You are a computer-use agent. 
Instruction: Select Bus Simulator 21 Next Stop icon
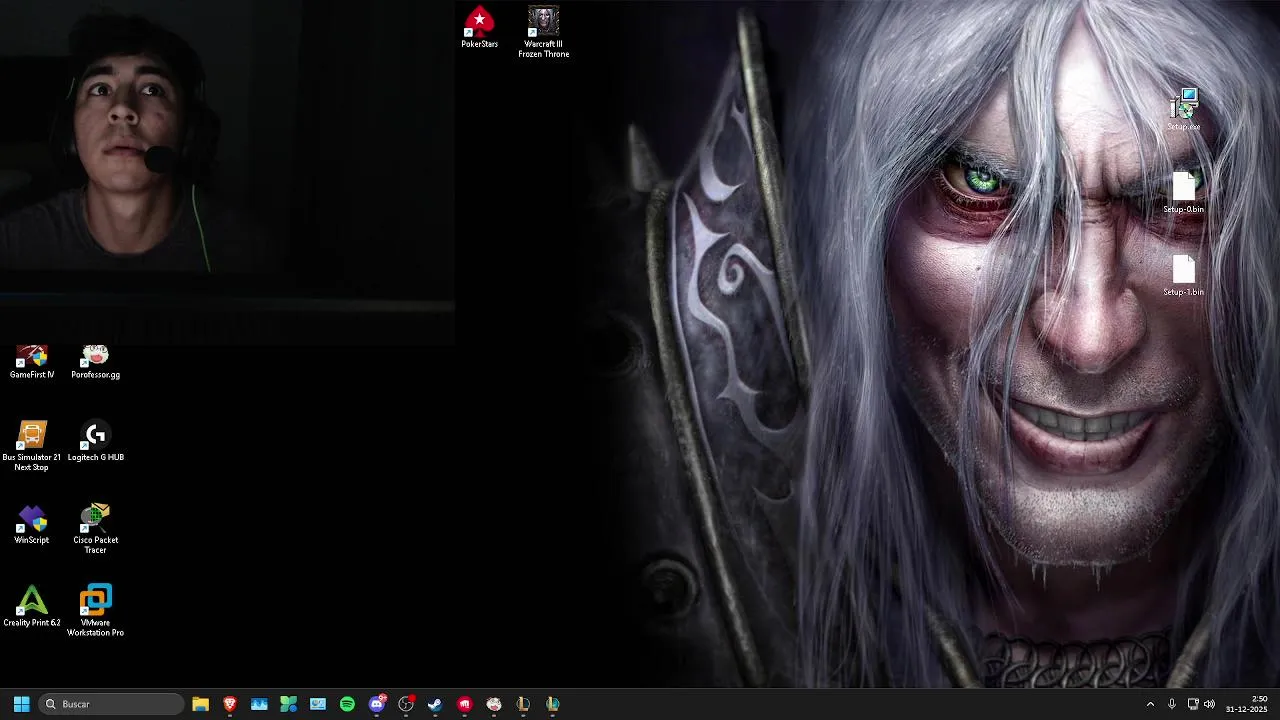click(32, 446)
